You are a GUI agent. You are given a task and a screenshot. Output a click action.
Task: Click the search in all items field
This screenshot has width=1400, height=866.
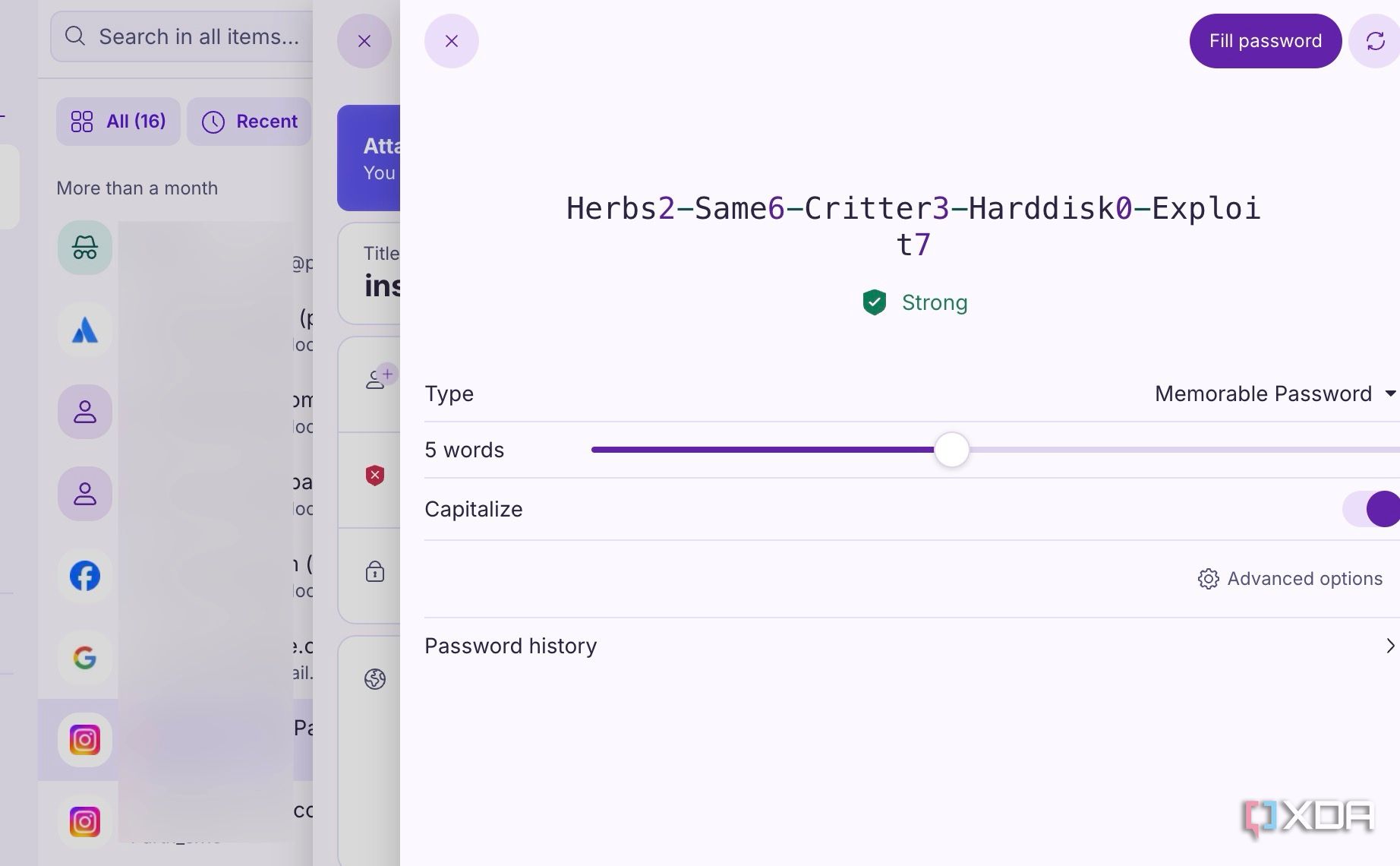pos(182,36)
